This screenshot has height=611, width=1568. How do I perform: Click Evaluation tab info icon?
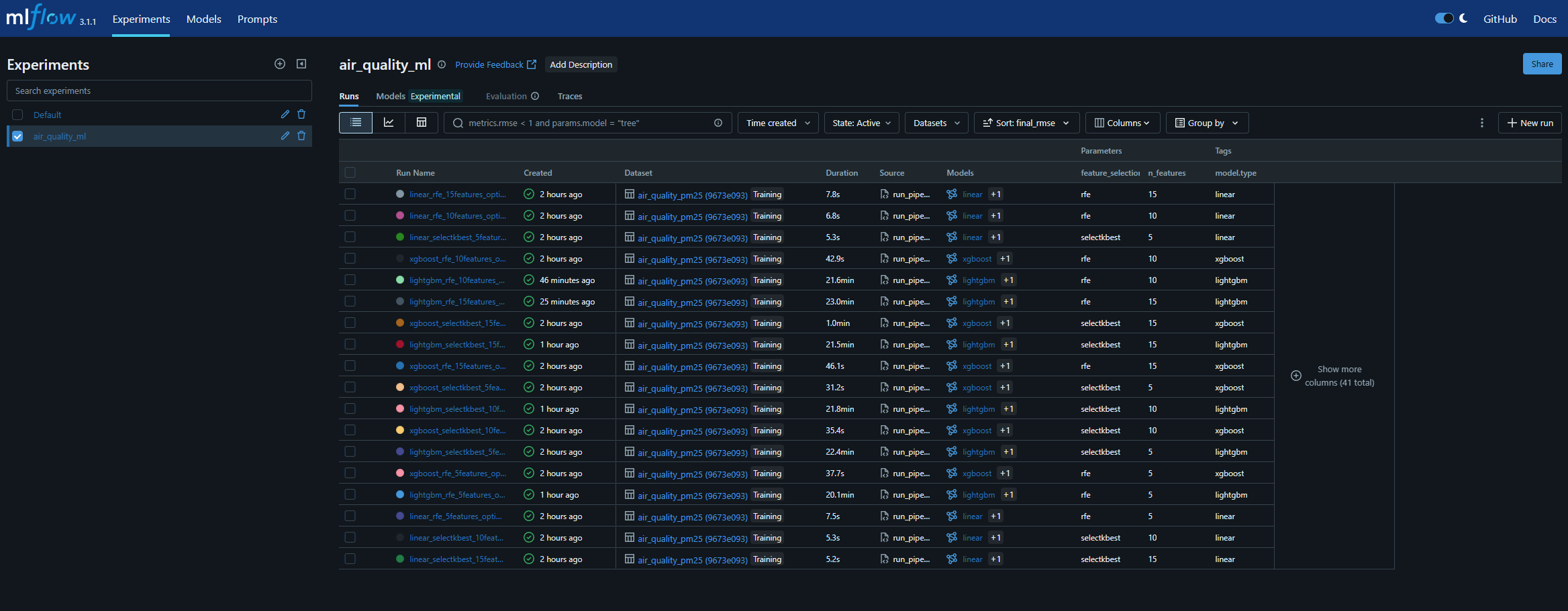pyautogui.click(x=535, y=96)
